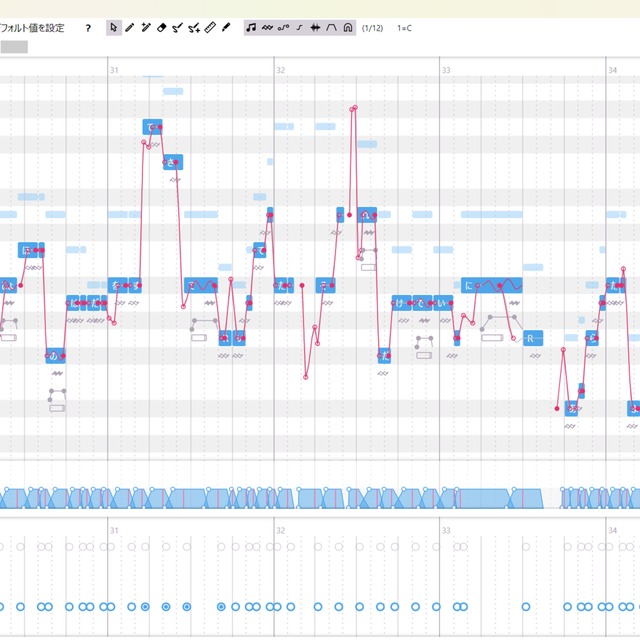
Task: Select the pencil draw tool
Action: [130, 28]
